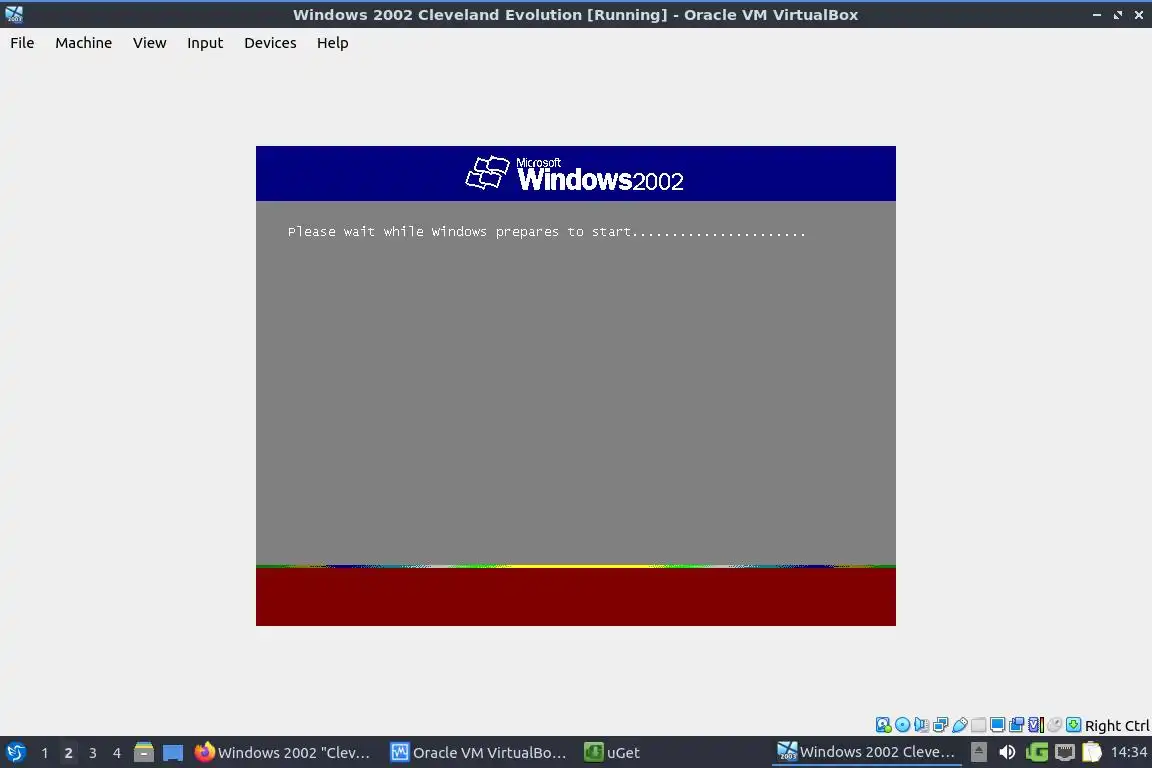Open the file manager from the taskbar
Image resolution: width=1152 pixels, height=768 pixels.
tap(144, 752)
